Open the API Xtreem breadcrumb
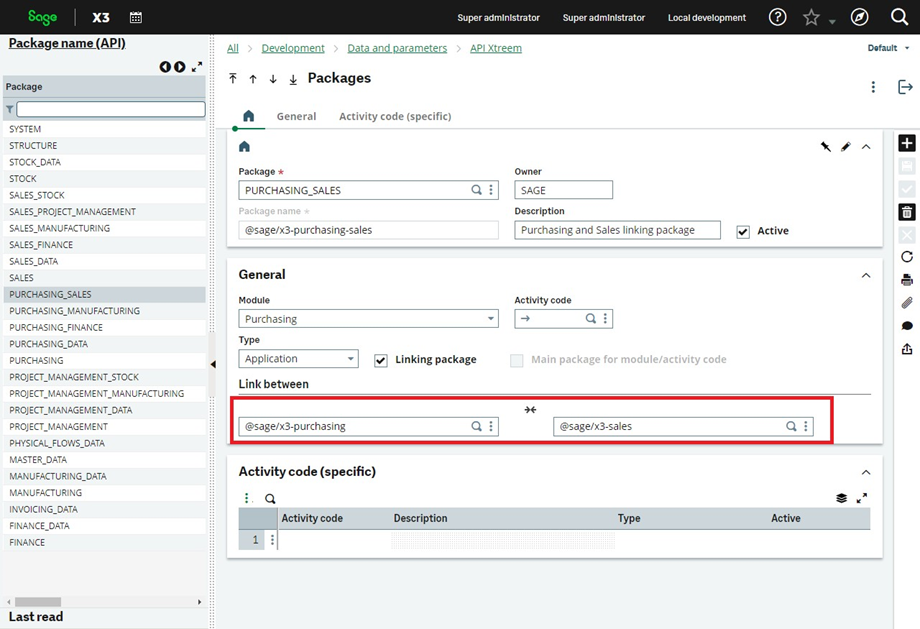Viewport: 920px width, 629px height. click(x=496, y=48)
